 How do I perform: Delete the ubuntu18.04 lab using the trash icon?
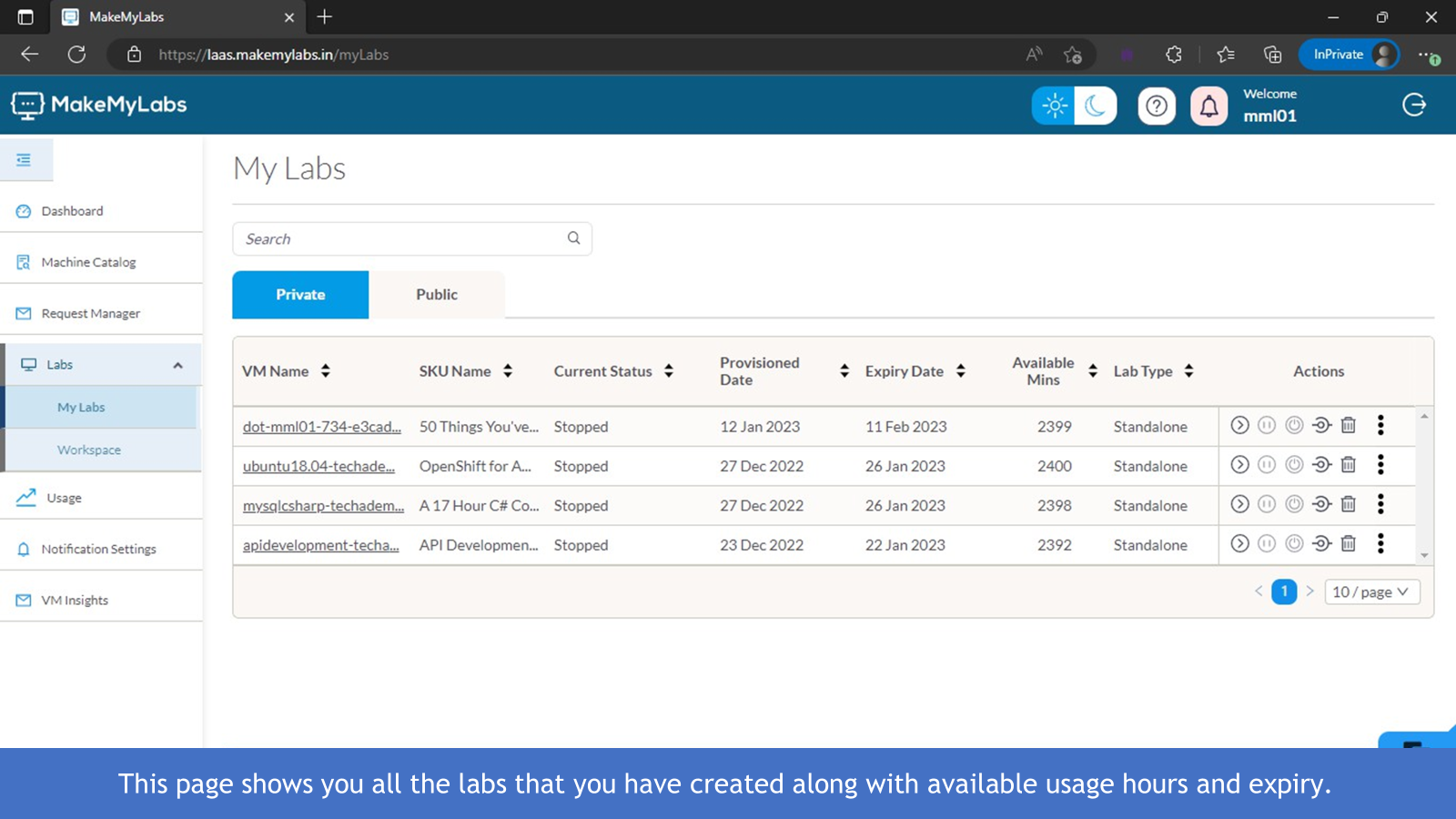(1349, 465)
